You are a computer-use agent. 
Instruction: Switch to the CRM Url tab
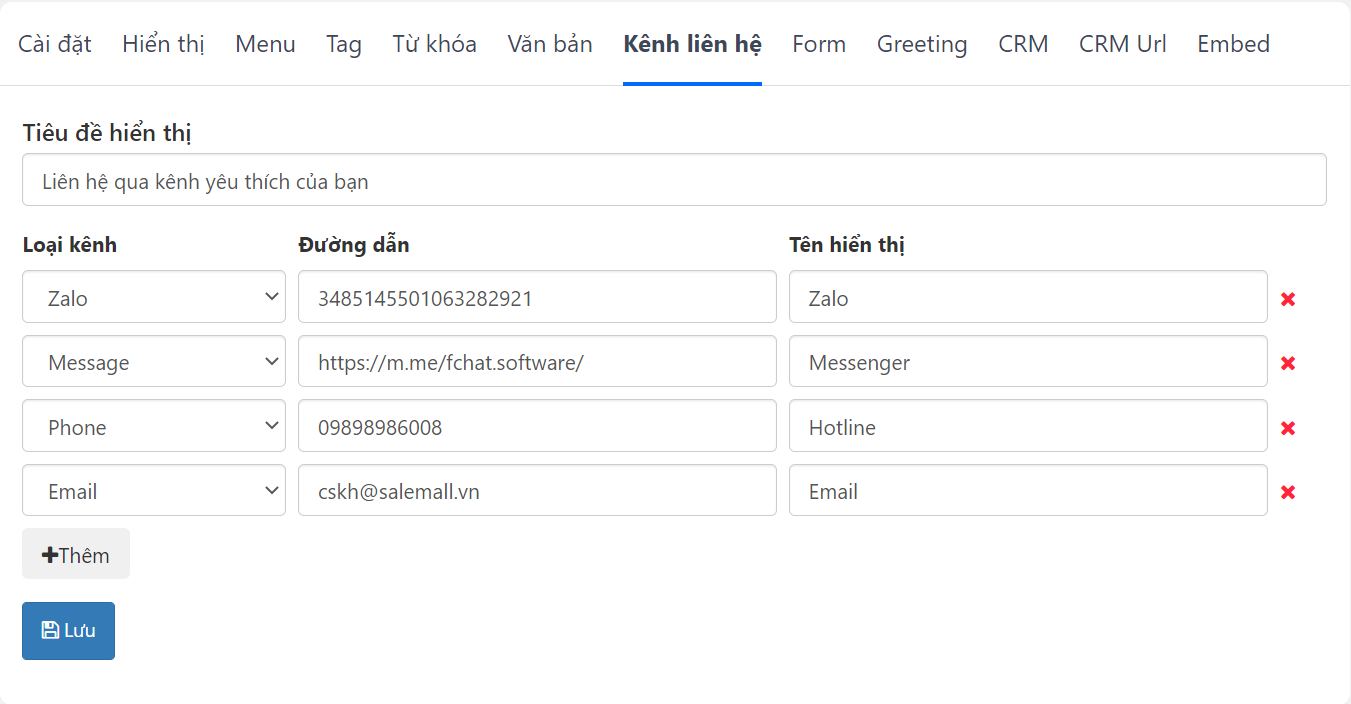(x=1123, y=44)
